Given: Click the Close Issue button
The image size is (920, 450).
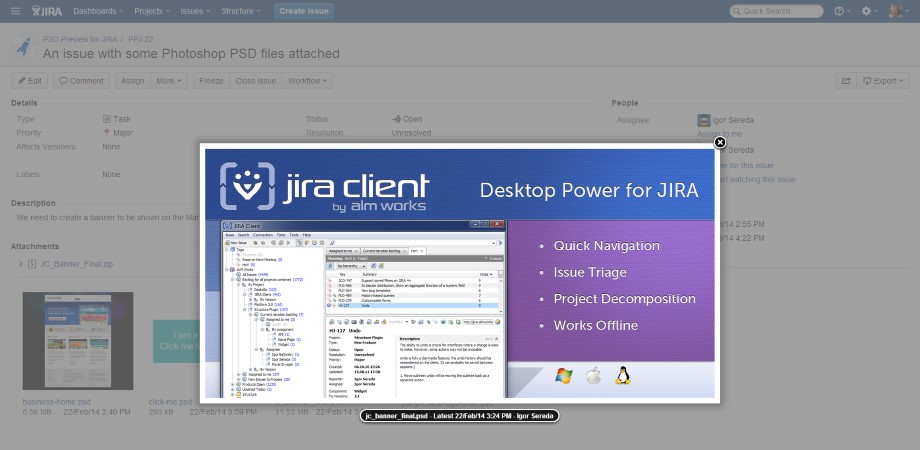Looking at the screenshot, I should coord(256,81).
